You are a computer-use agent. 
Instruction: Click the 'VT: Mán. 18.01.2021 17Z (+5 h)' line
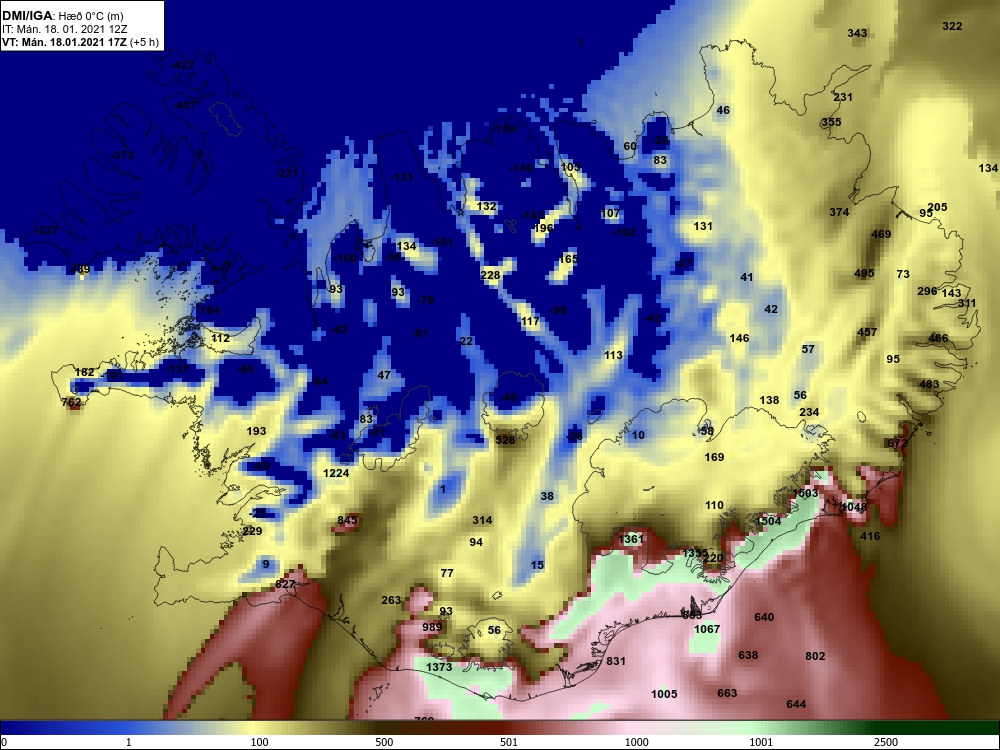tap(80, 42)
